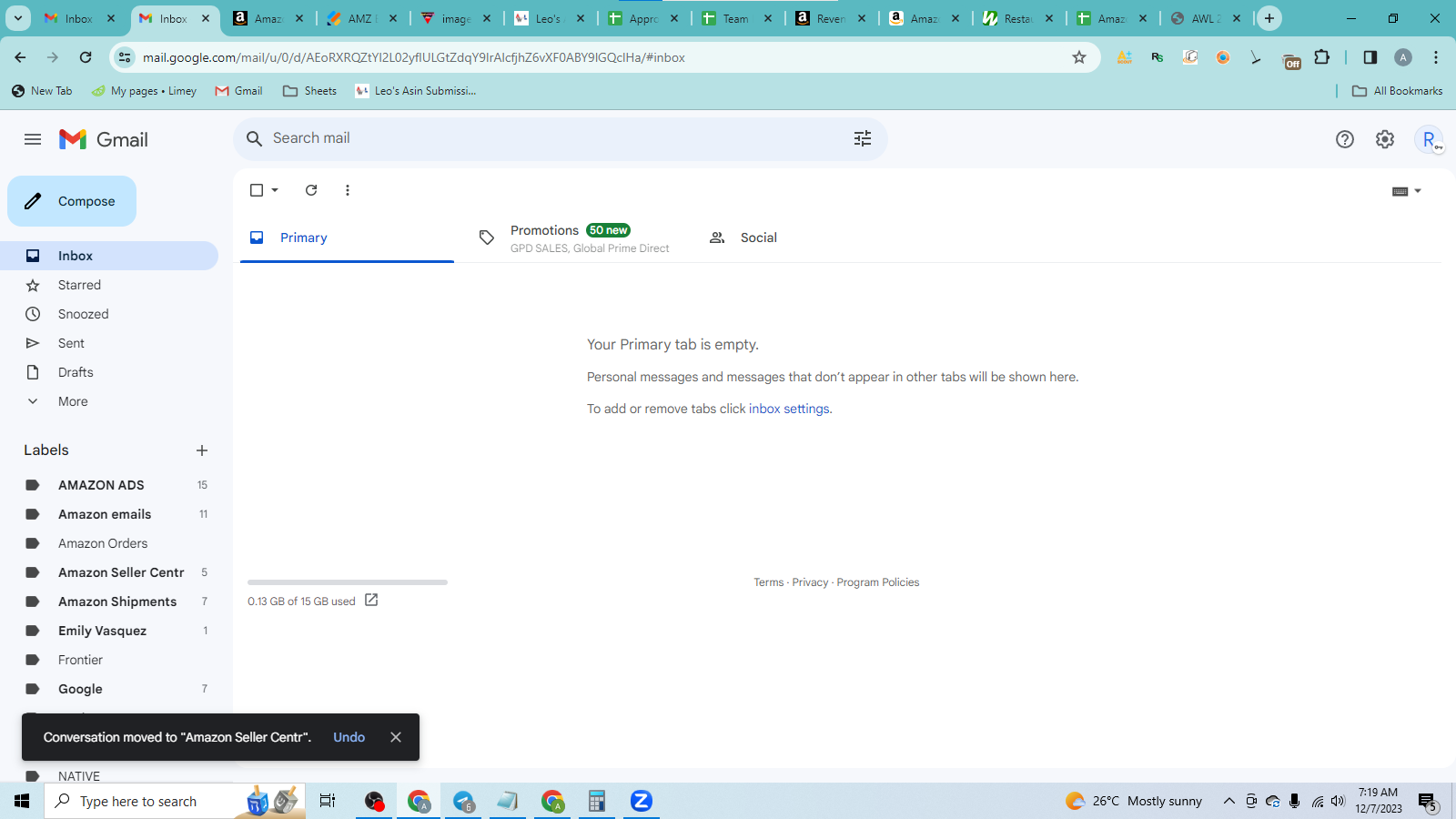Expand the More section in sidebar
1456x819 pixels.
pos(73,401)
